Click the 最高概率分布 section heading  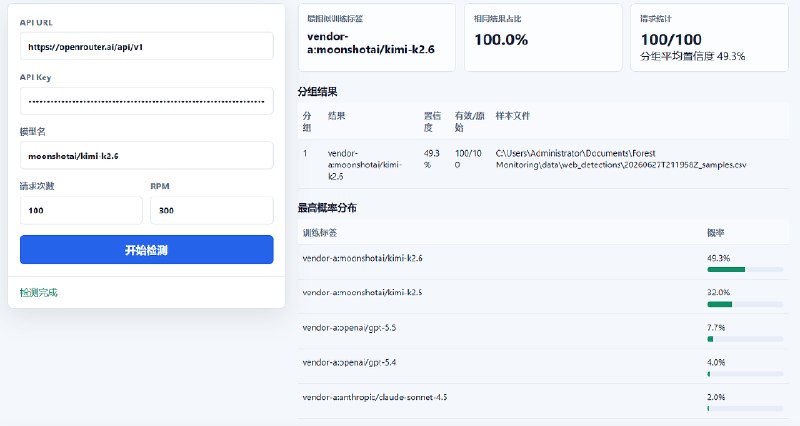point(327,208)
